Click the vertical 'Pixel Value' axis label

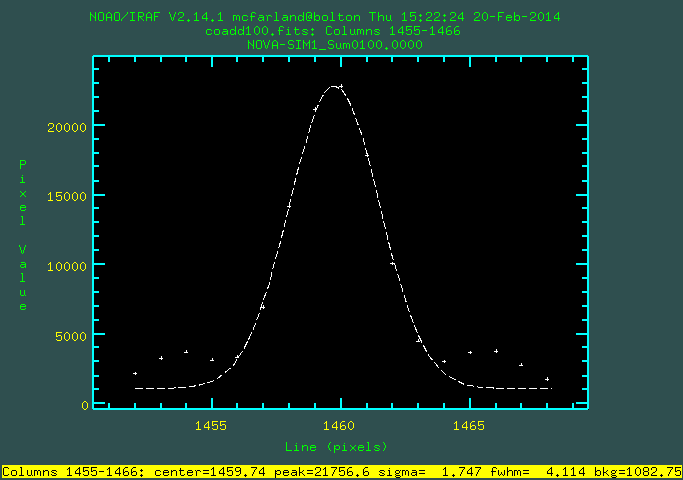click(23, 235)
